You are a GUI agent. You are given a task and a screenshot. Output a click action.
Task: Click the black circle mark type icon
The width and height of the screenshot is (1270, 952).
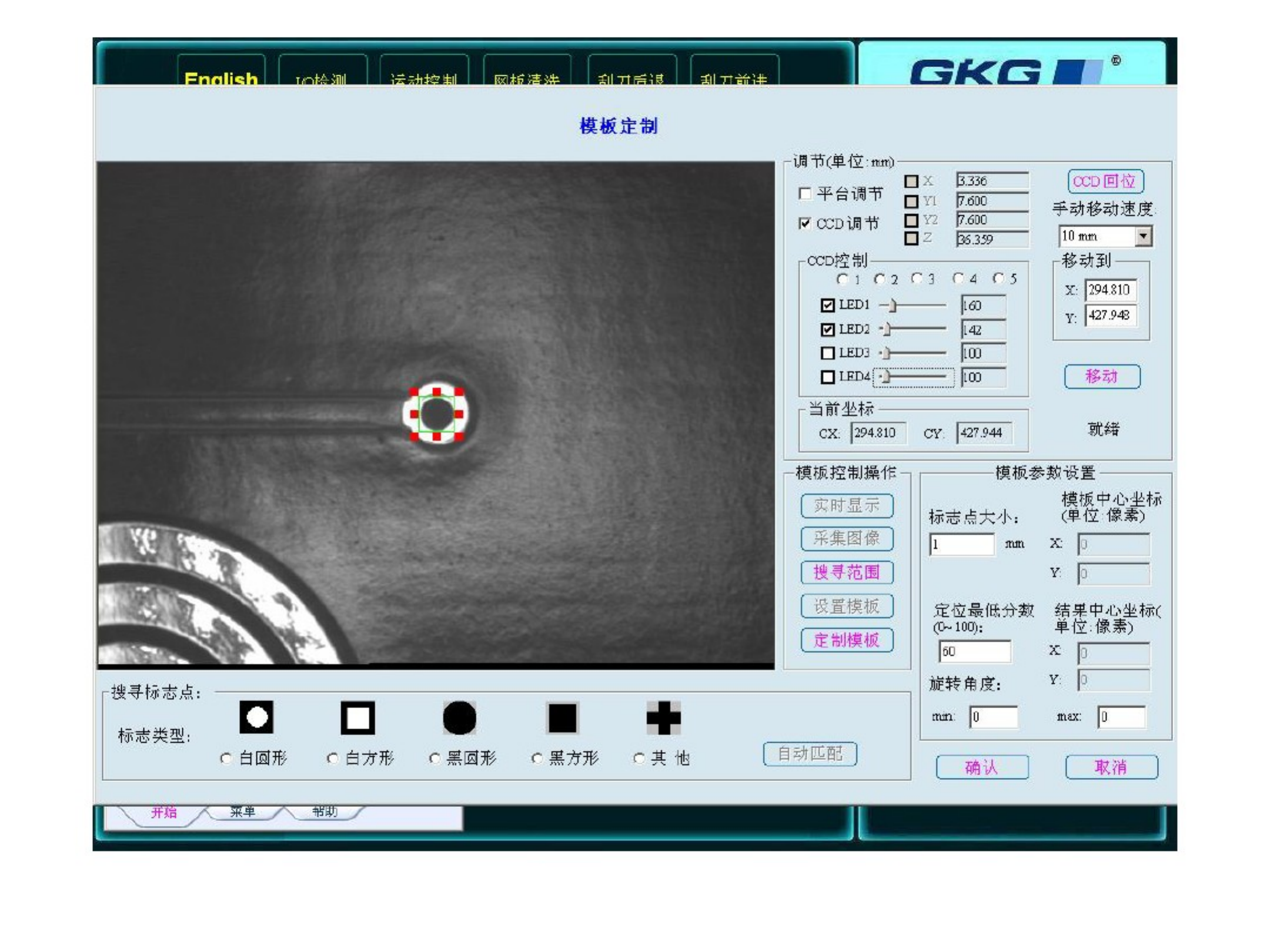point(459,717)
